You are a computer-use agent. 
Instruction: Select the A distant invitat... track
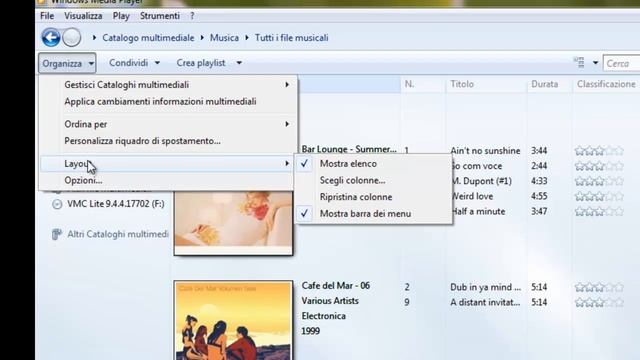click(485, 302)
